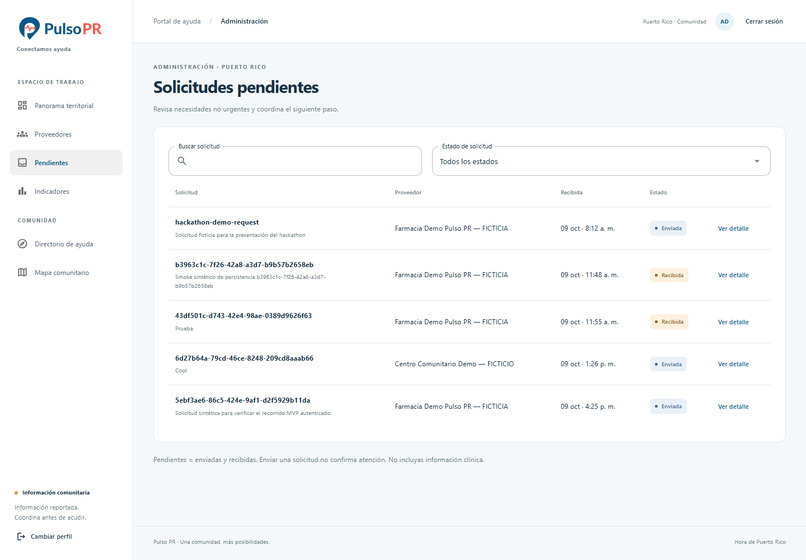Click Enviada badge on 5ebf3ae6 row

[x=668, y=406]
